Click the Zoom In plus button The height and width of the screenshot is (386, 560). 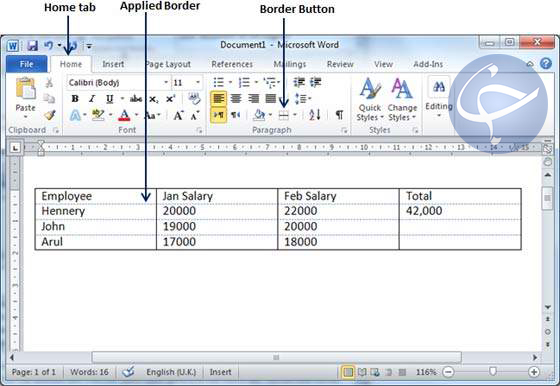click(x=534, y=372)
